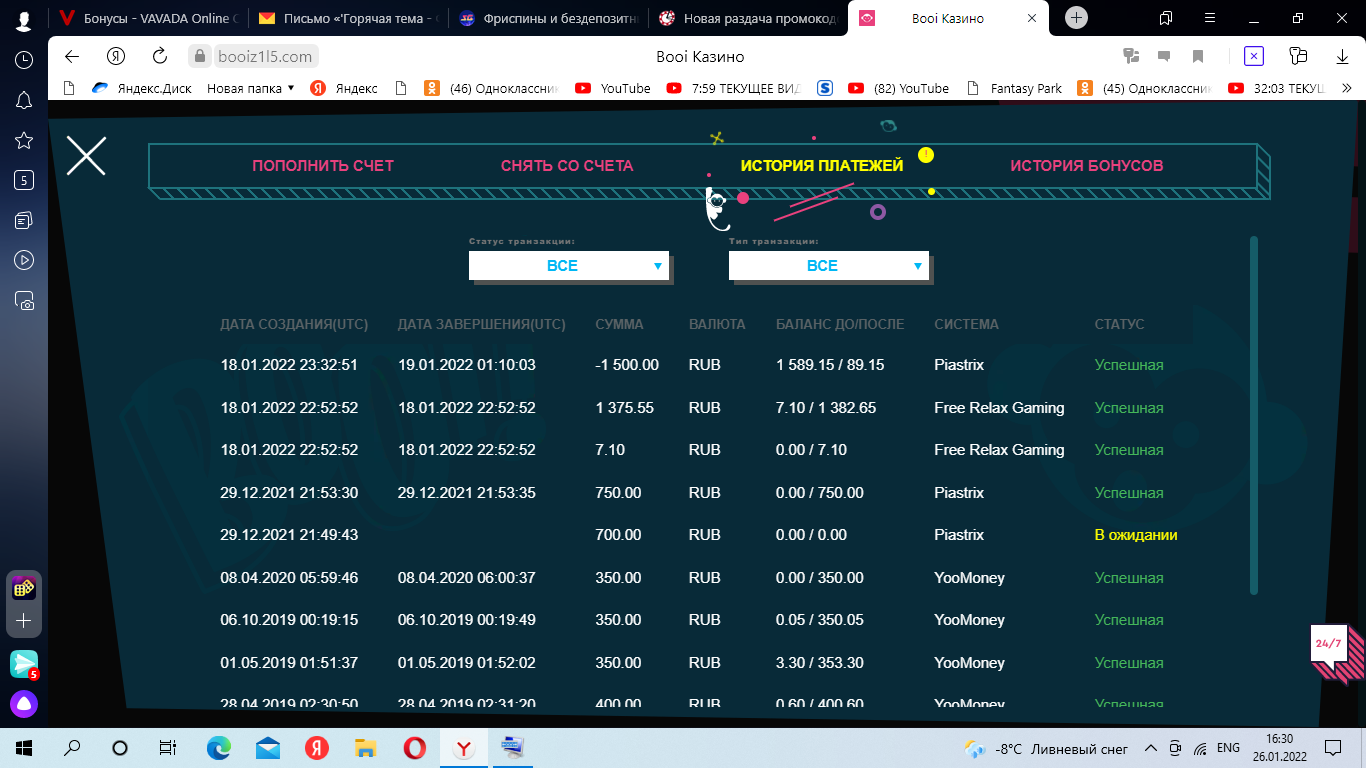The image size is (1366, 768).
Task: Go back to the previous page
Action: point(72,56)
